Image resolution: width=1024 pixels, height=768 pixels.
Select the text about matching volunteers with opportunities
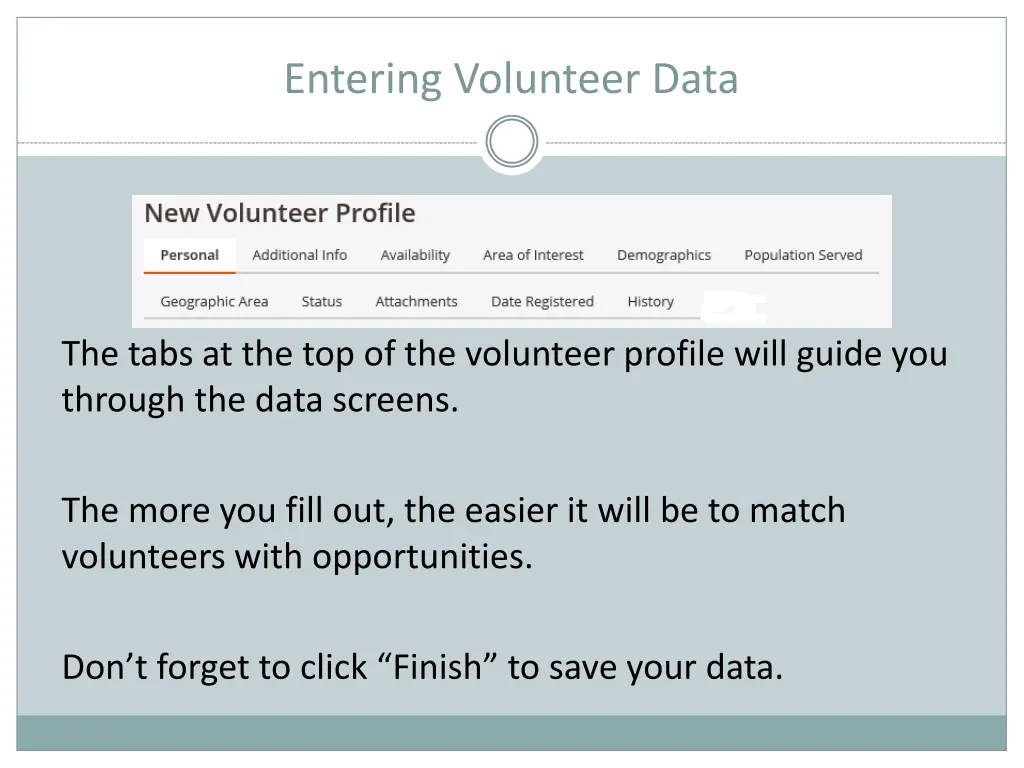click(453, 532)
